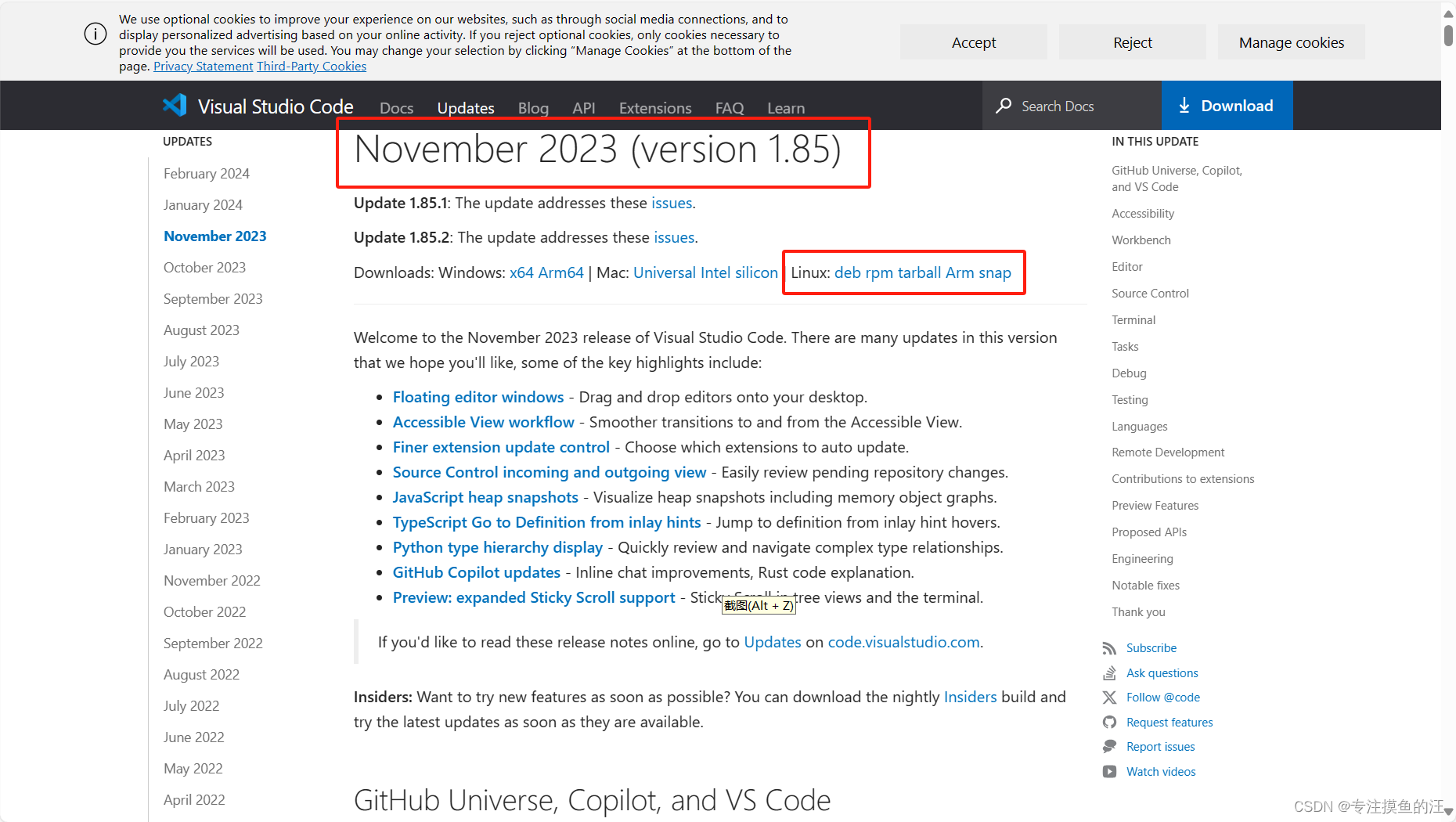This screenshot has height=822, width=1456.
Task: Open issues link for Update 1.85.2
Action: 674,237
